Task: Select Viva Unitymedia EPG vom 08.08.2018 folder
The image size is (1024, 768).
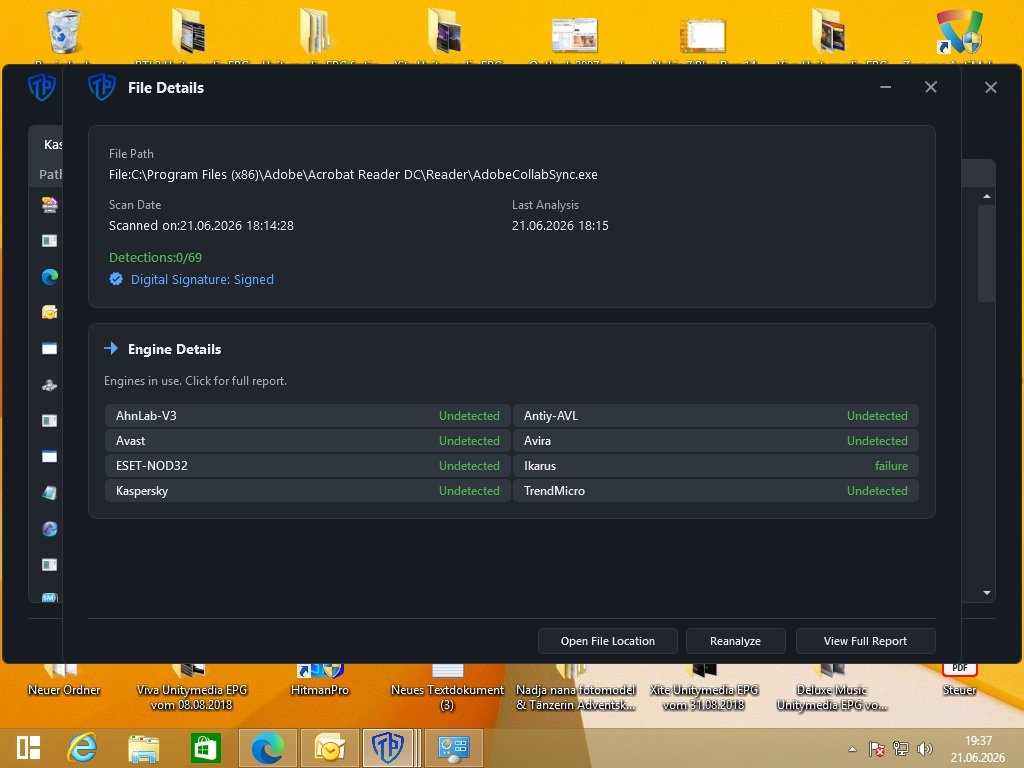Action: point(191,689)
